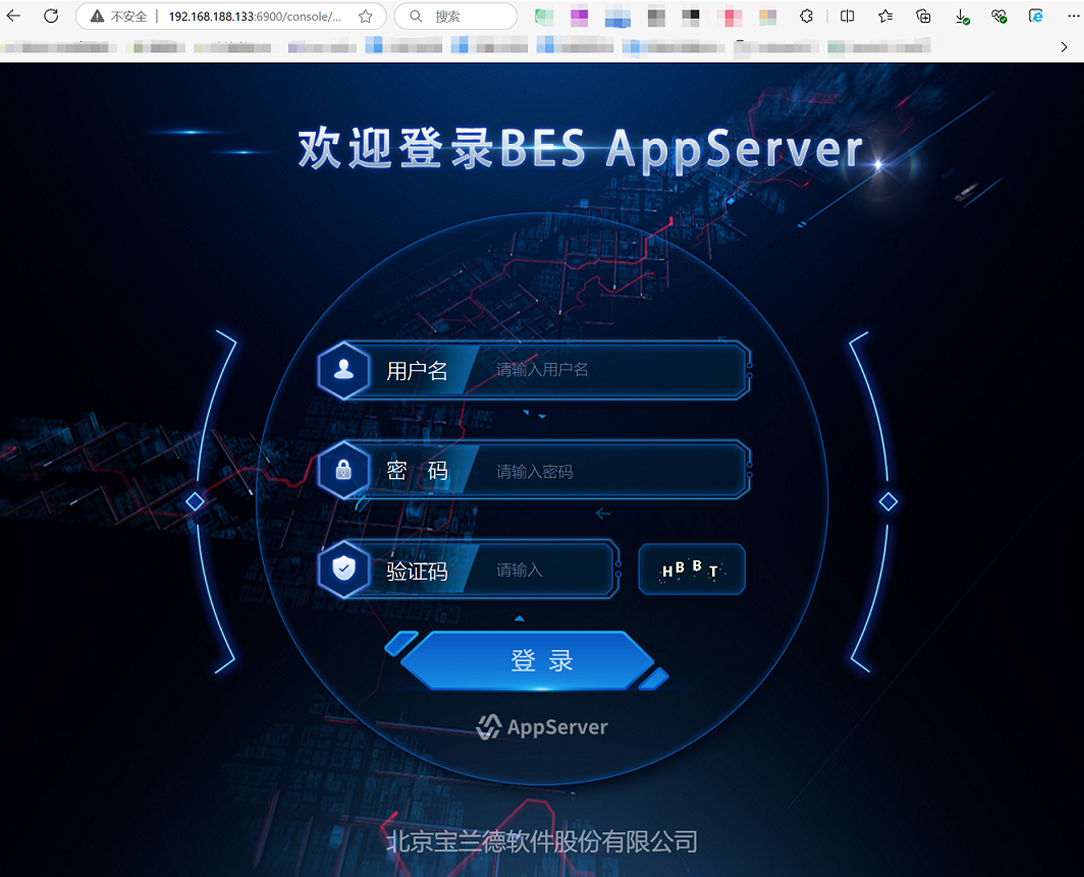Click the not-secure warning triangle icon
The image size is (1084, 877).
coord(97,16)
